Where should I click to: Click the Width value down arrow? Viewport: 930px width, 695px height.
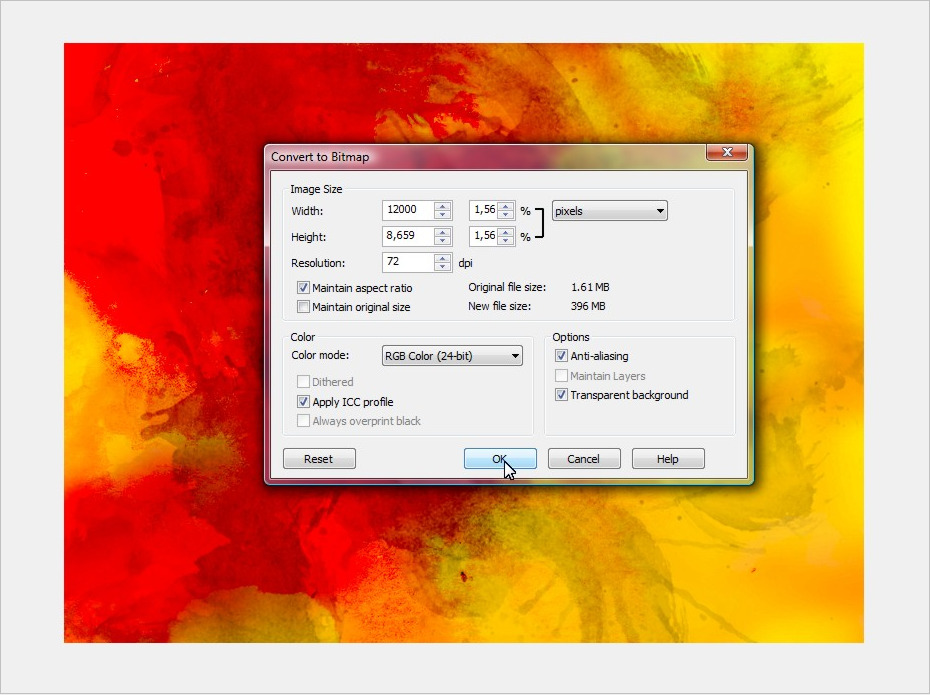click(x=442, y=215)
